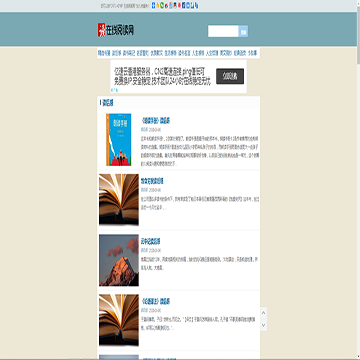Click the snowy mountain sunset thumbnail
360x360 pixels.
119,260
